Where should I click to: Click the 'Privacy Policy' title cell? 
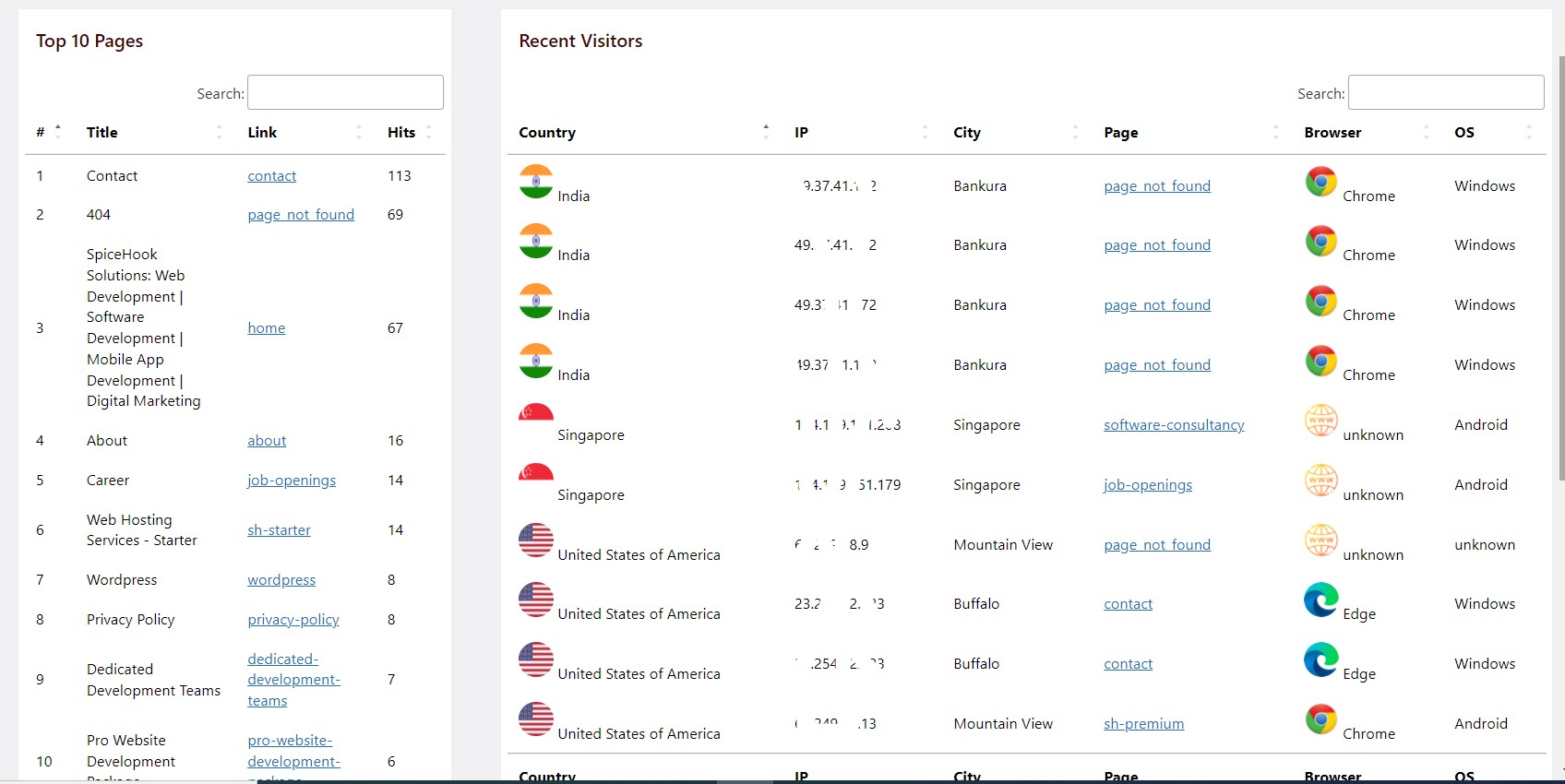coord(130,619)
